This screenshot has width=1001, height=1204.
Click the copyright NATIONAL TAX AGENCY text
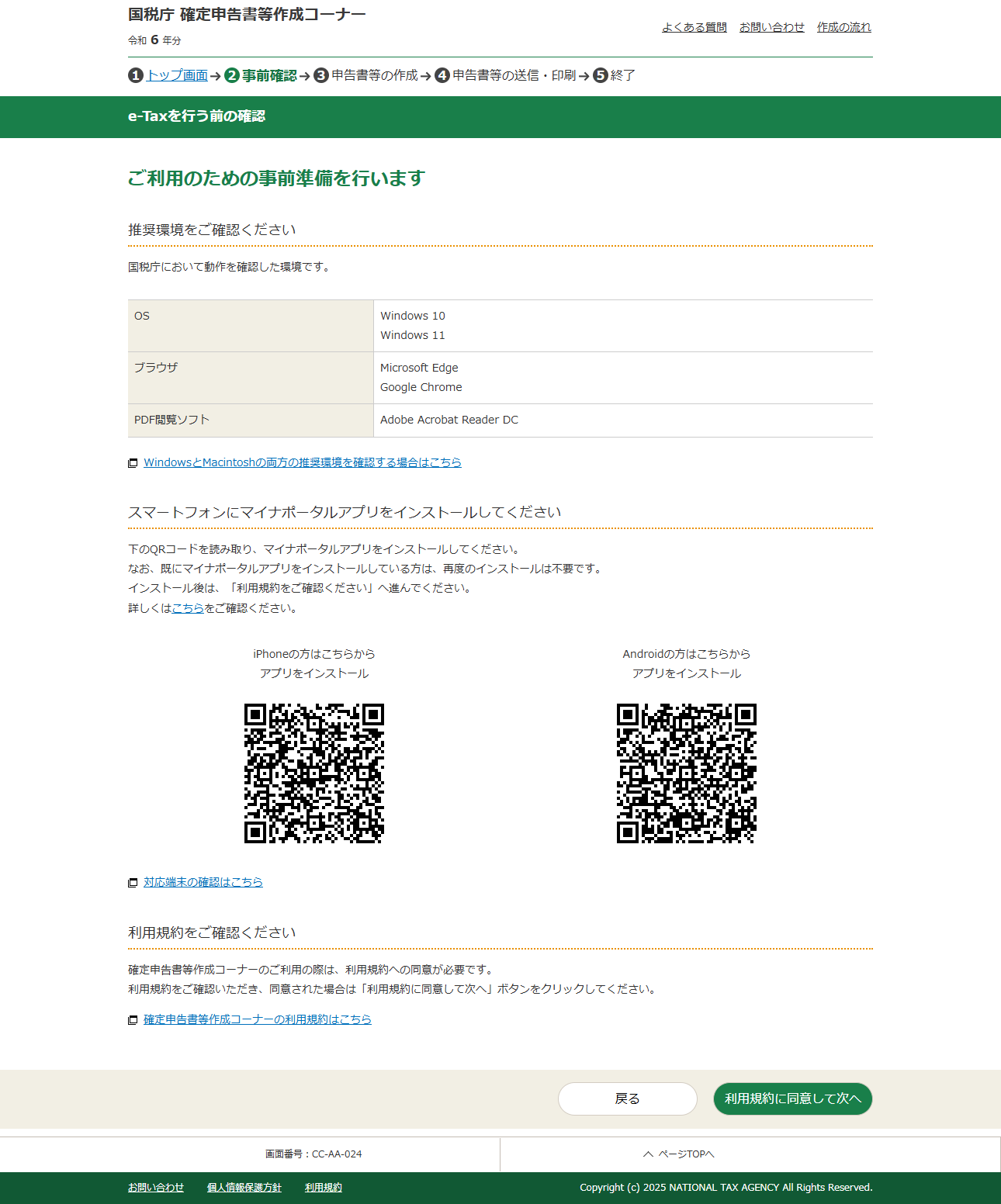point(726,1188)
